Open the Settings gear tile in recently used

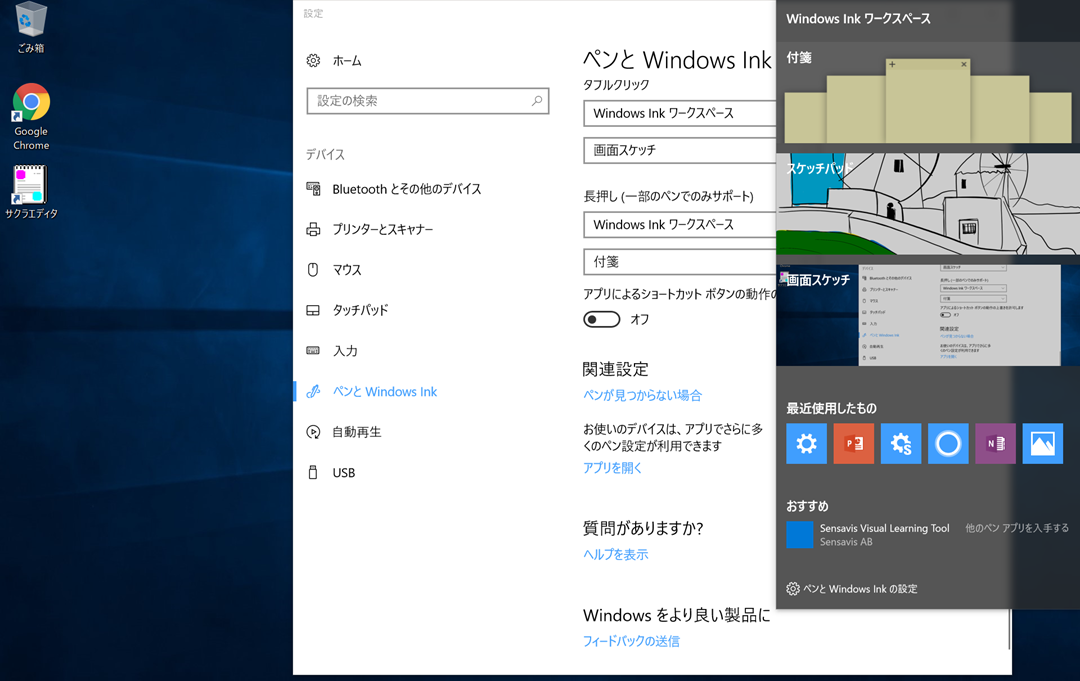click(807, 443)
